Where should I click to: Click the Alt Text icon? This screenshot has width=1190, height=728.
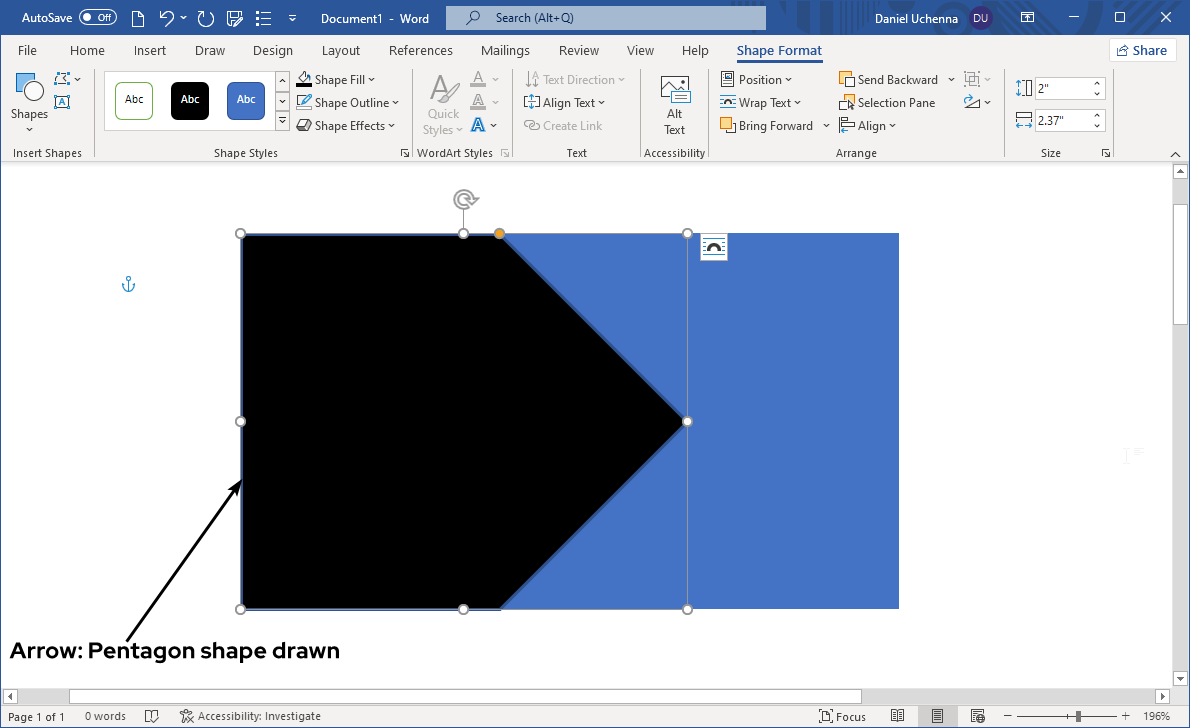click(x=675, y=92)
